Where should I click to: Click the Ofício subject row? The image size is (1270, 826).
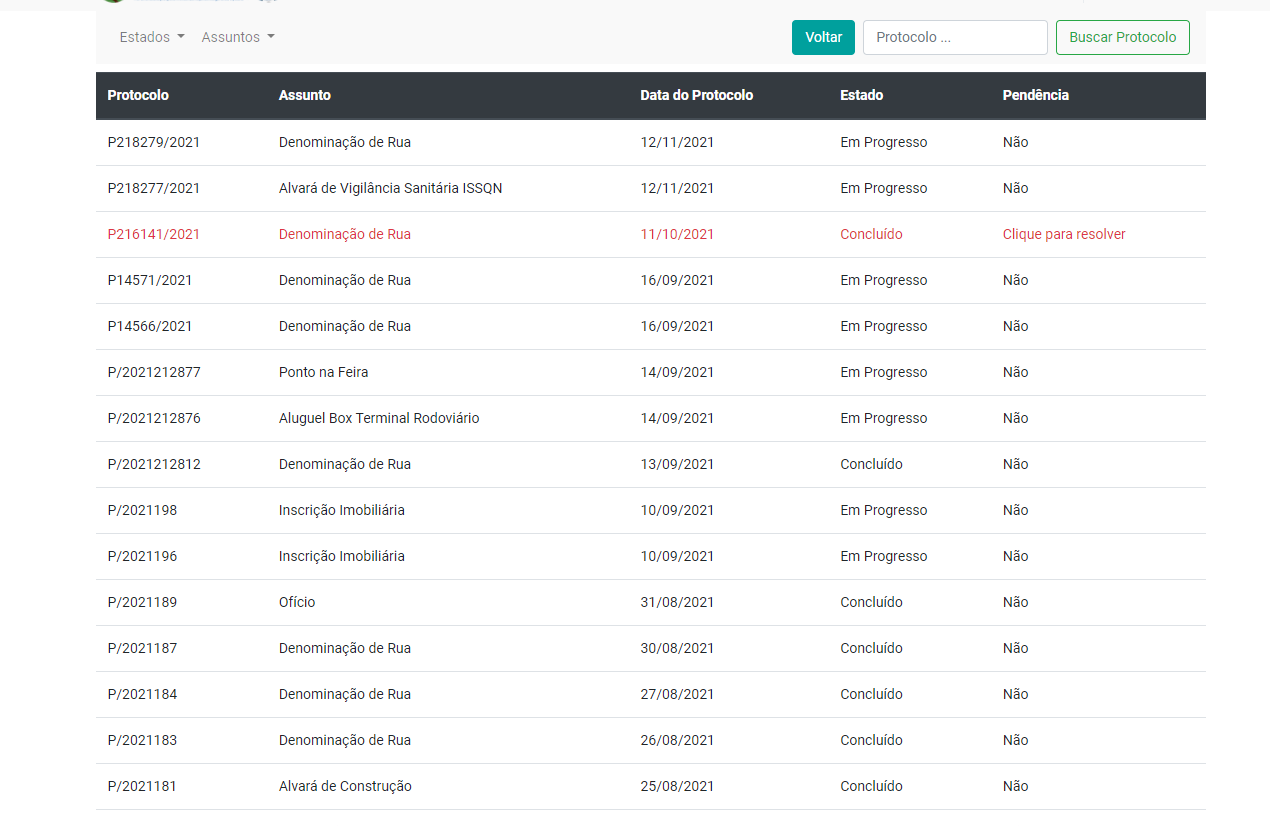pos(297,602)
